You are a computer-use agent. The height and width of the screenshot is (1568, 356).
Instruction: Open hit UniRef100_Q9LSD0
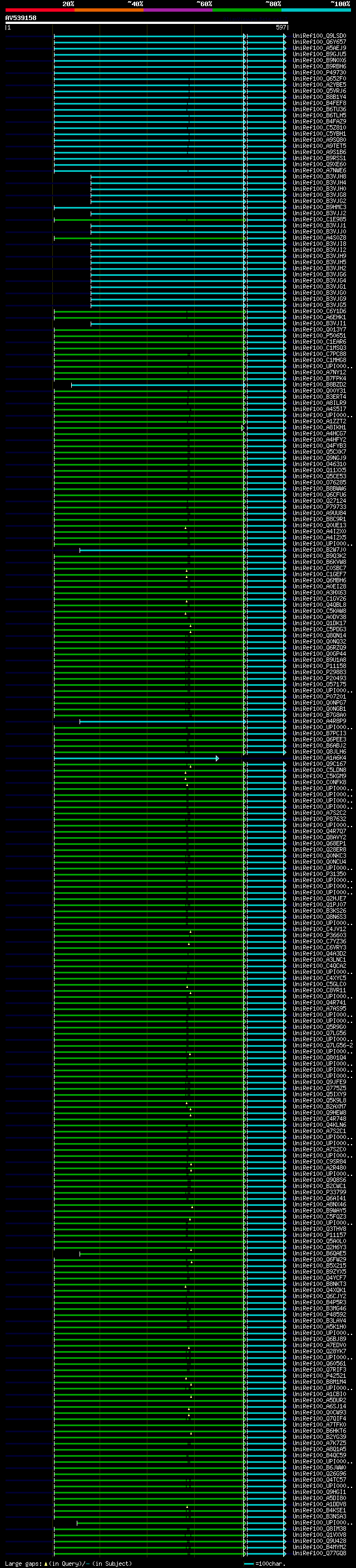click(319, 36)
